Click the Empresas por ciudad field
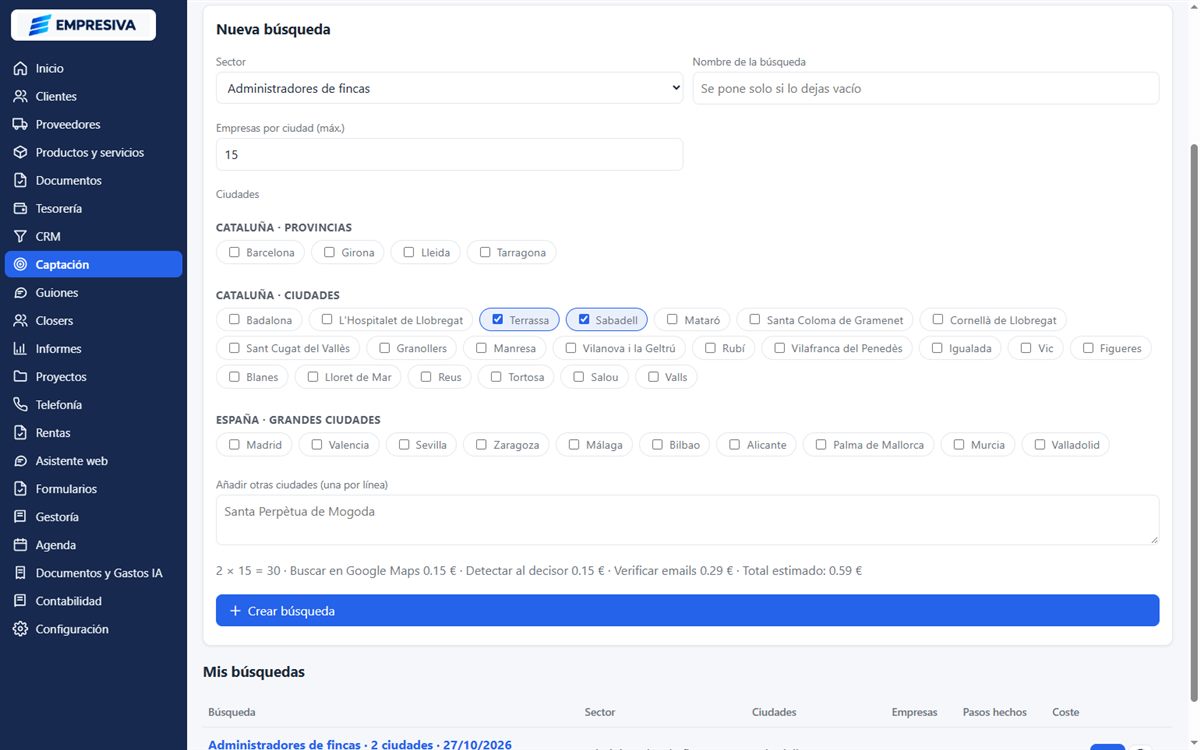This screenshot has height=750, width=1200. pyautogui.click(x=449, y=154)
